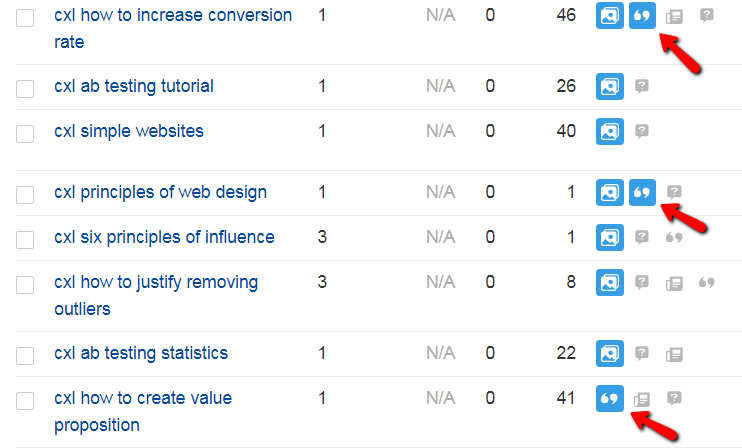Tick checkbox for 'cxl ab testing tutorial'
The width and height of the screenshot is (742, 448).
point(25,88)
